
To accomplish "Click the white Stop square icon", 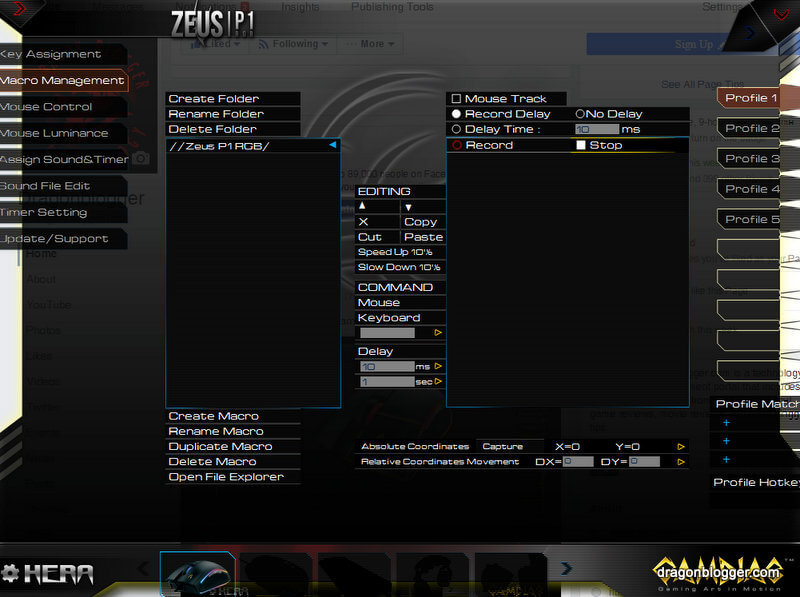I will point(581,145).
